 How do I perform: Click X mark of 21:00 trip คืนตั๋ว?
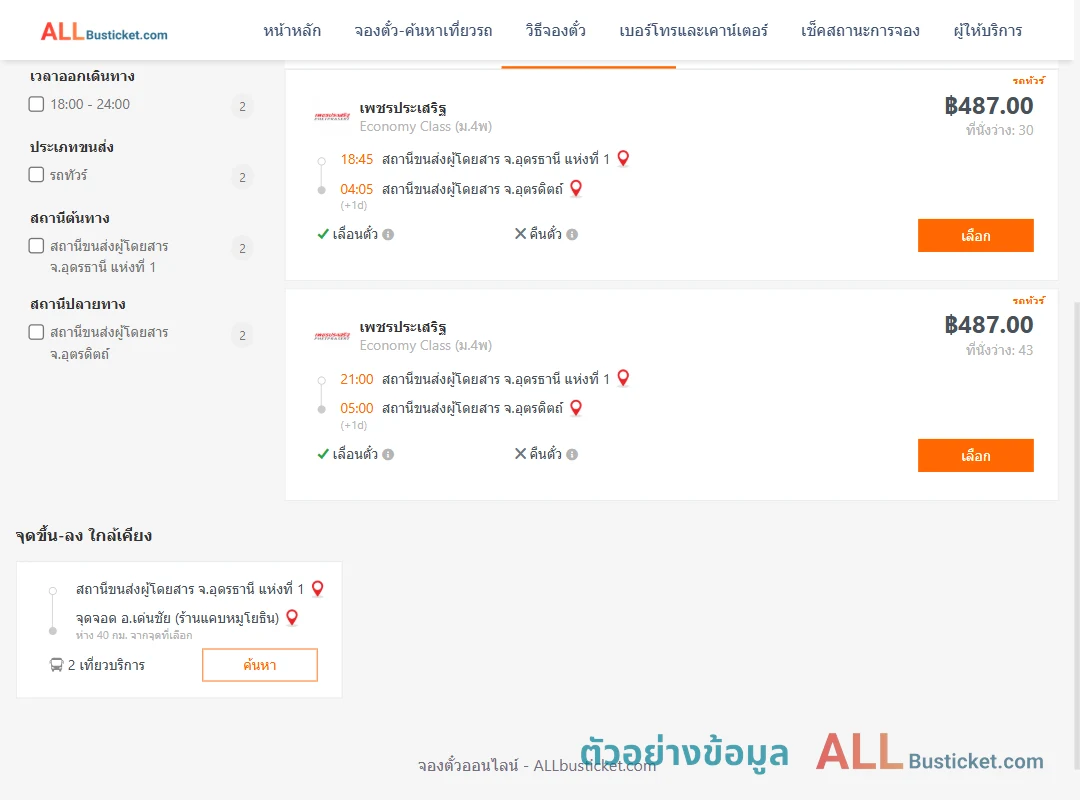[x=521, y=453]
